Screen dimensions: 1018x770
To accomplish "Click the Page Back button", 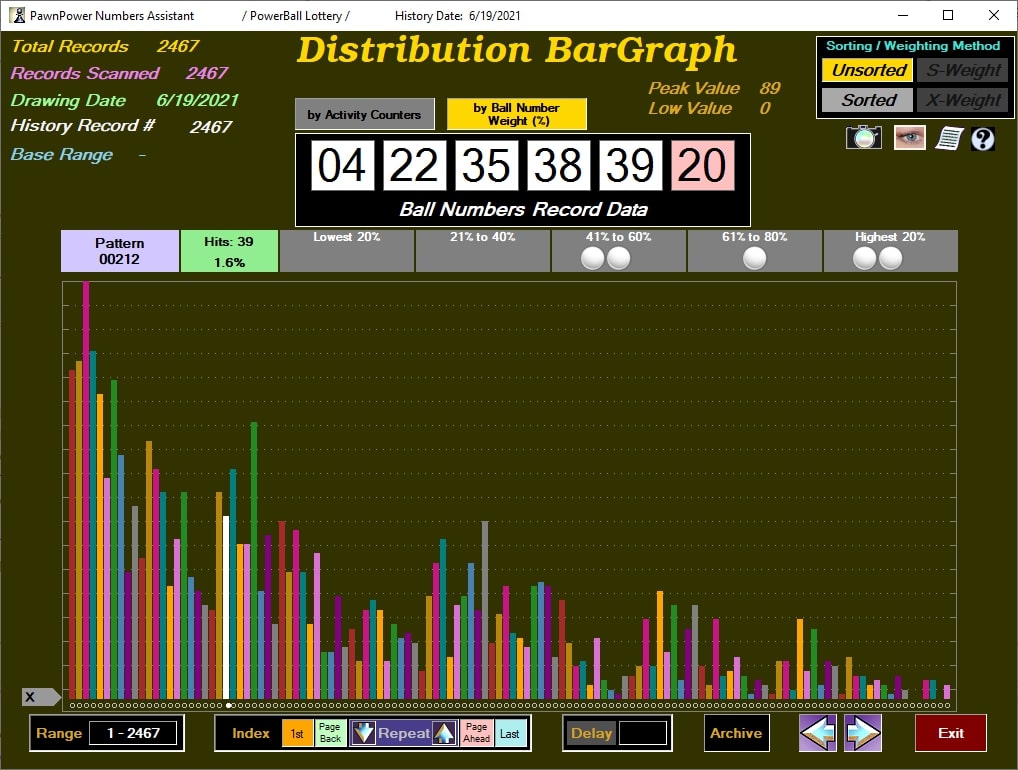I will point(330,733).
